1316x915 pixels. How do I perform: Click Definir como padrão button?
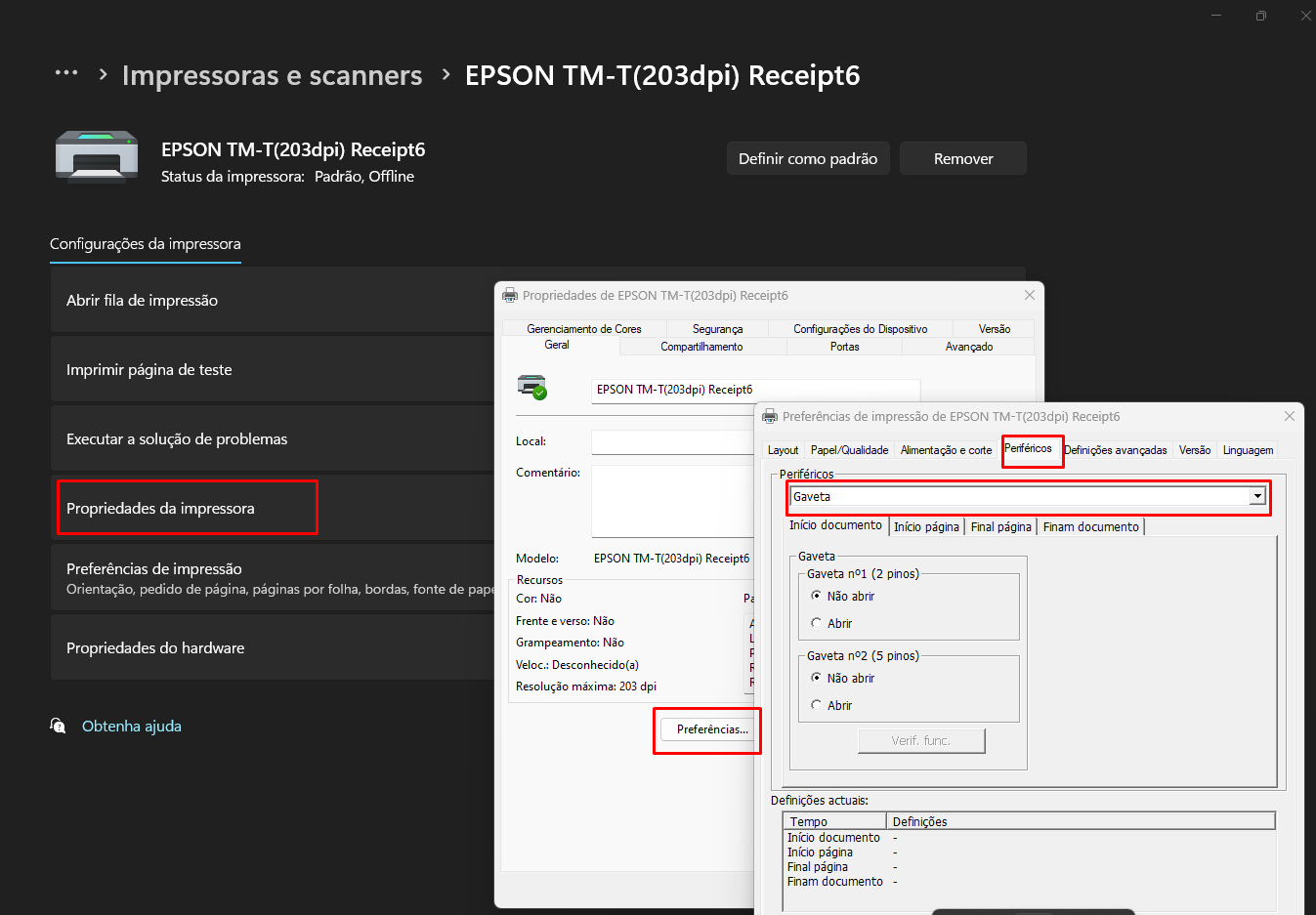807,158
